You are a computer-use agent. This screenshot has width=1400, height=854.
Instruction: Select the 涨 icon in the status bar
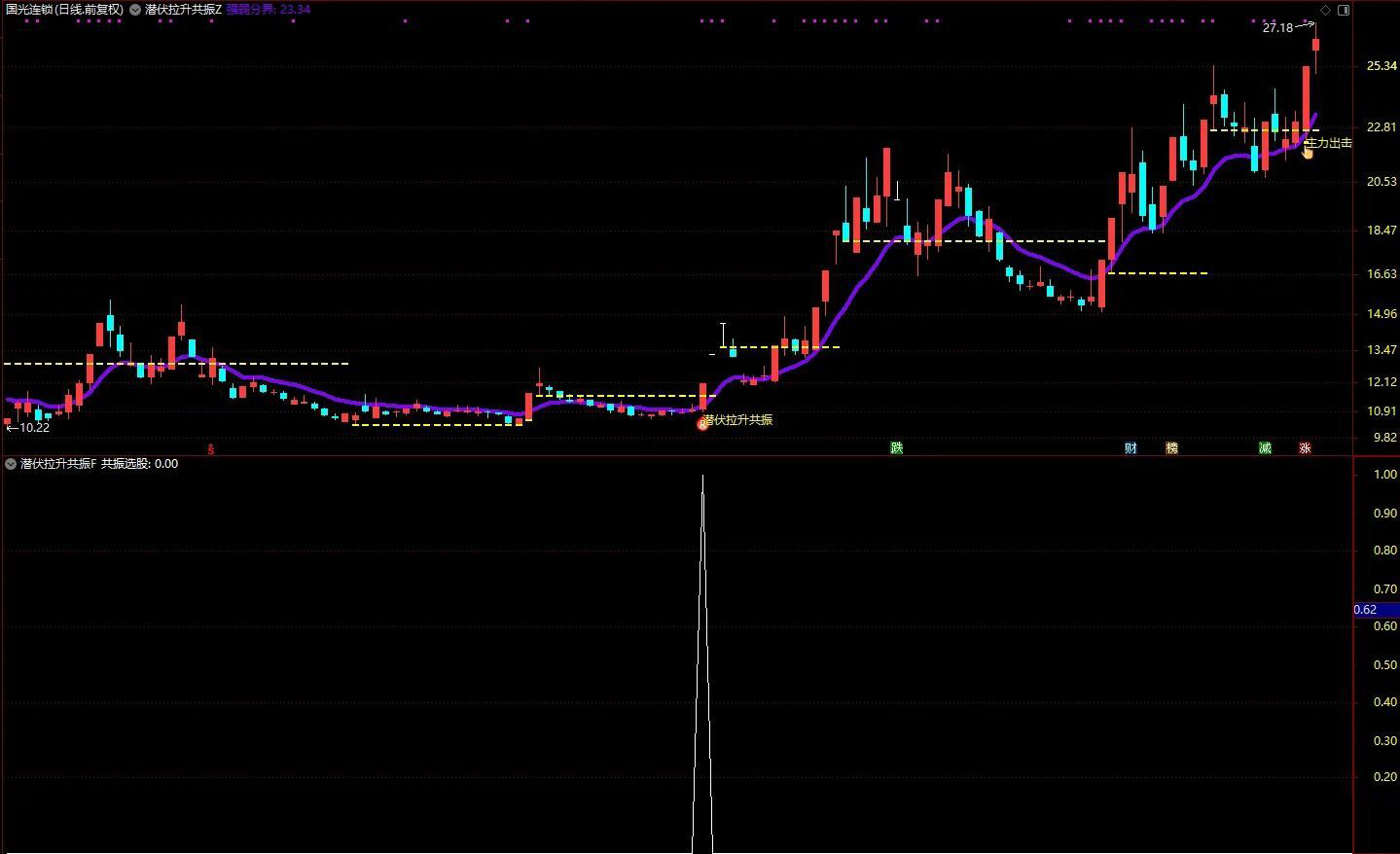click(x=1306, y=447)
